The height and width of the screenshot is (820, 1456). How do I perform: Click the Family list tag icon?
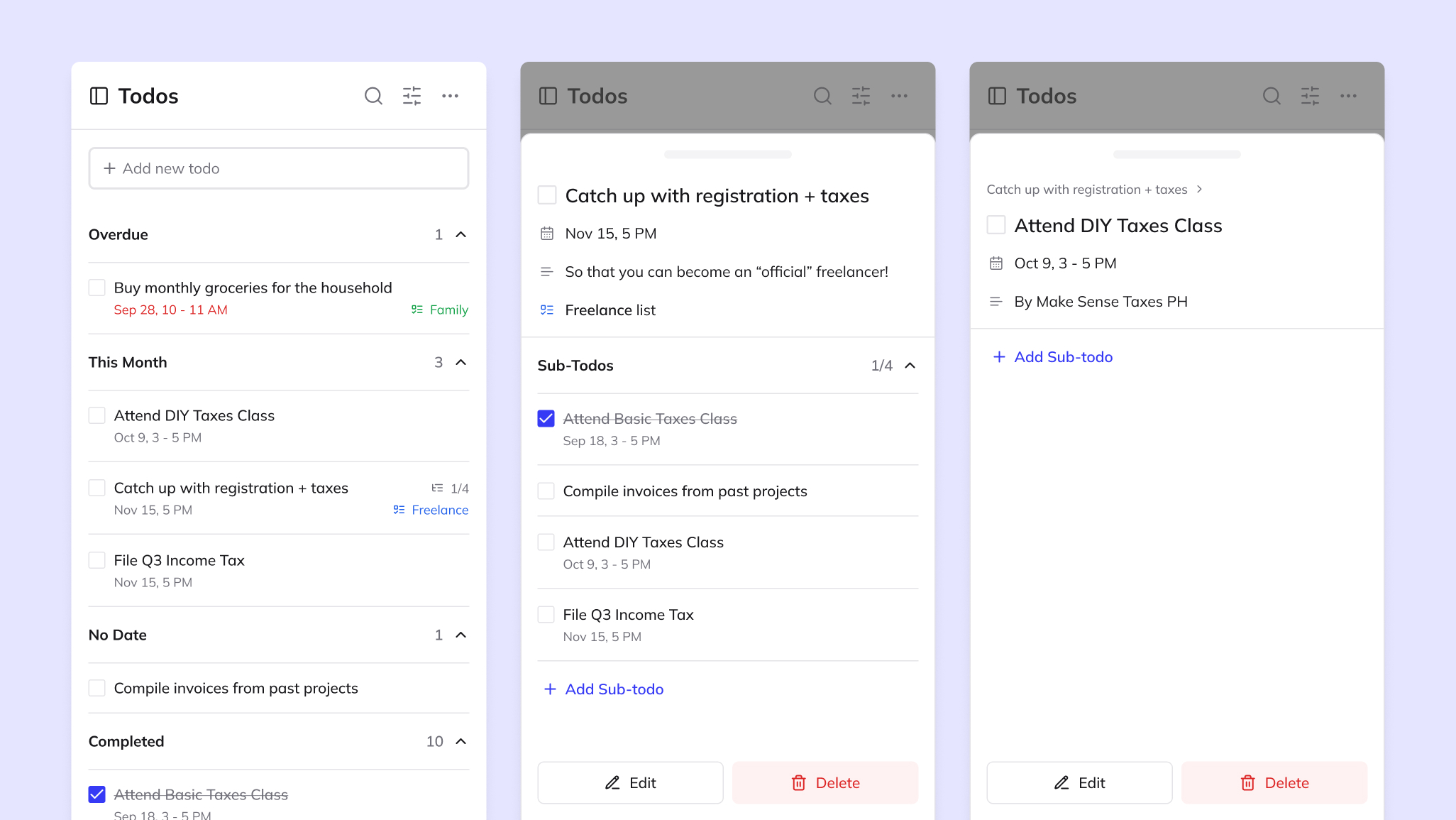coord(417,310)
